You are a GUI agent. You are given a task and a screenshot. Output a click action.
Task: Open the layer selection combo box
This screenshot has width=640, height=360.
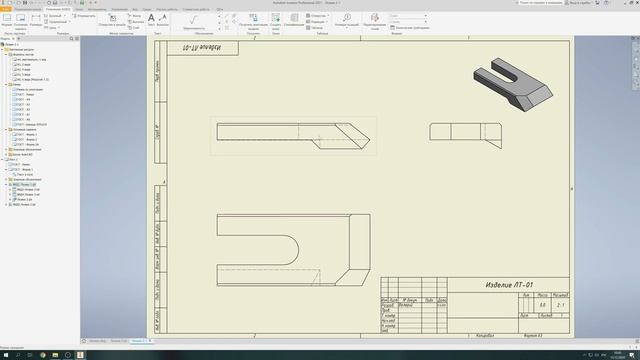pos(408,16)
